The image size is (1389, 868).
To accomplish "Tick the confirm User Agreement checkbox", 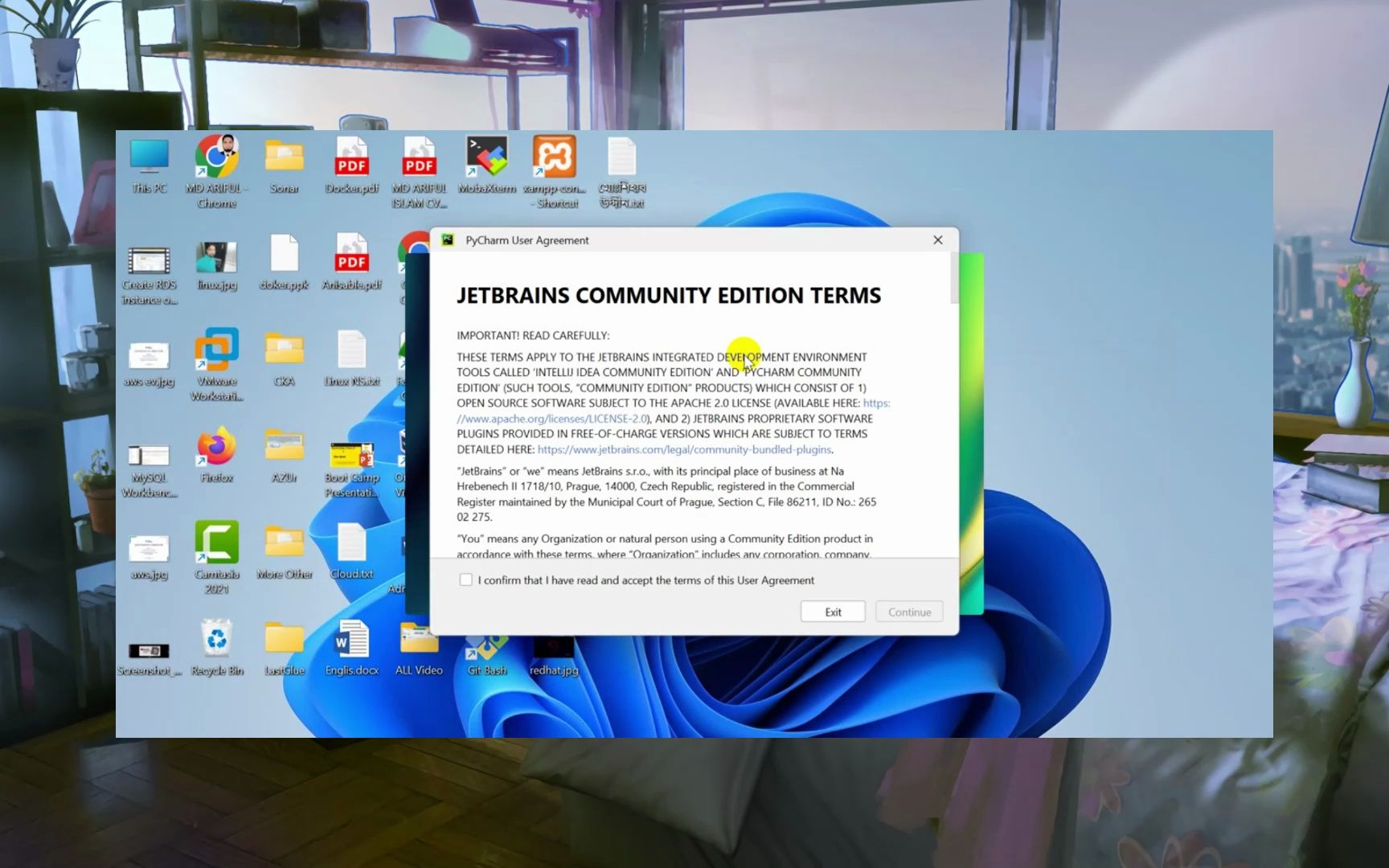I will [x=465, y=579].
